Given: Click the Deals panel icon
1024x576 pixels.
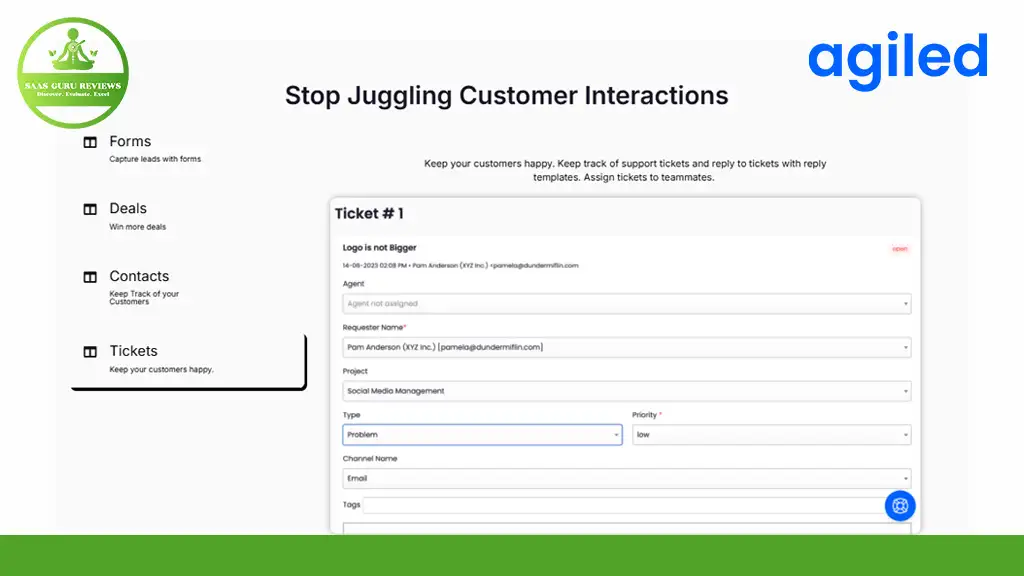Looking at the screenshot, I should coord(90,210).
